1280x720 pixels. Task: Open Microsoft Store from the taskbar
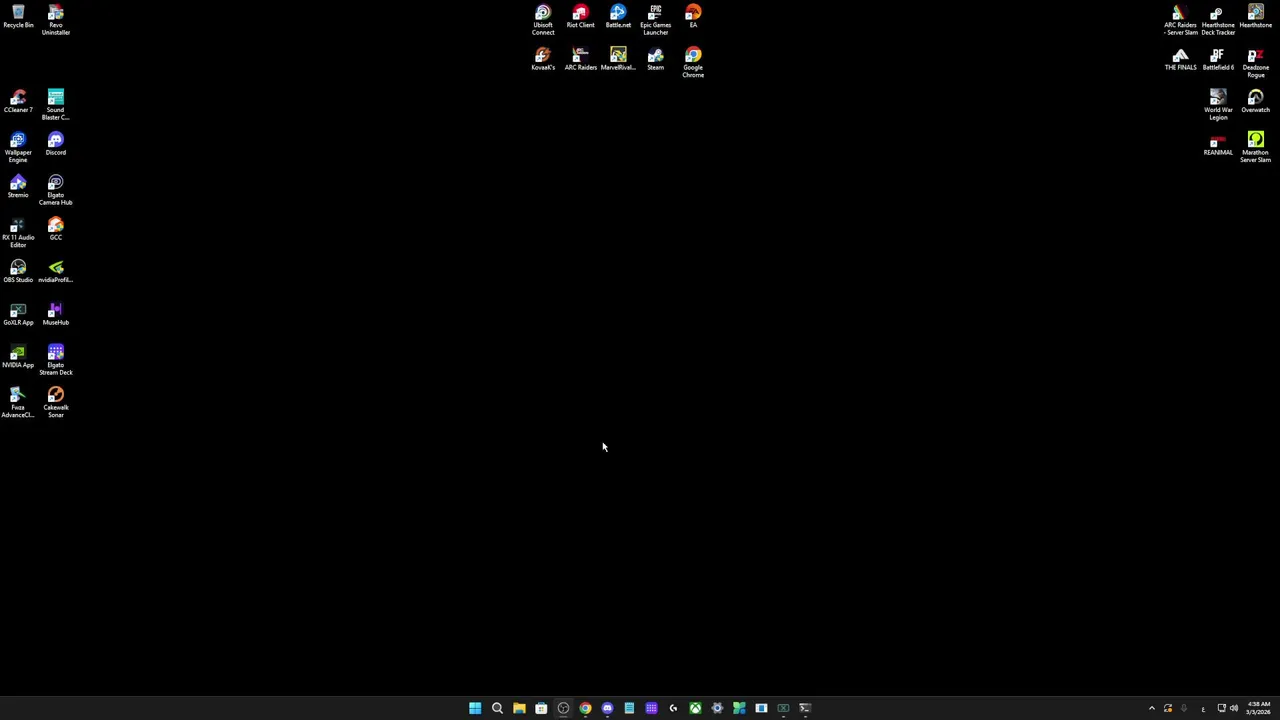(541, 708)
